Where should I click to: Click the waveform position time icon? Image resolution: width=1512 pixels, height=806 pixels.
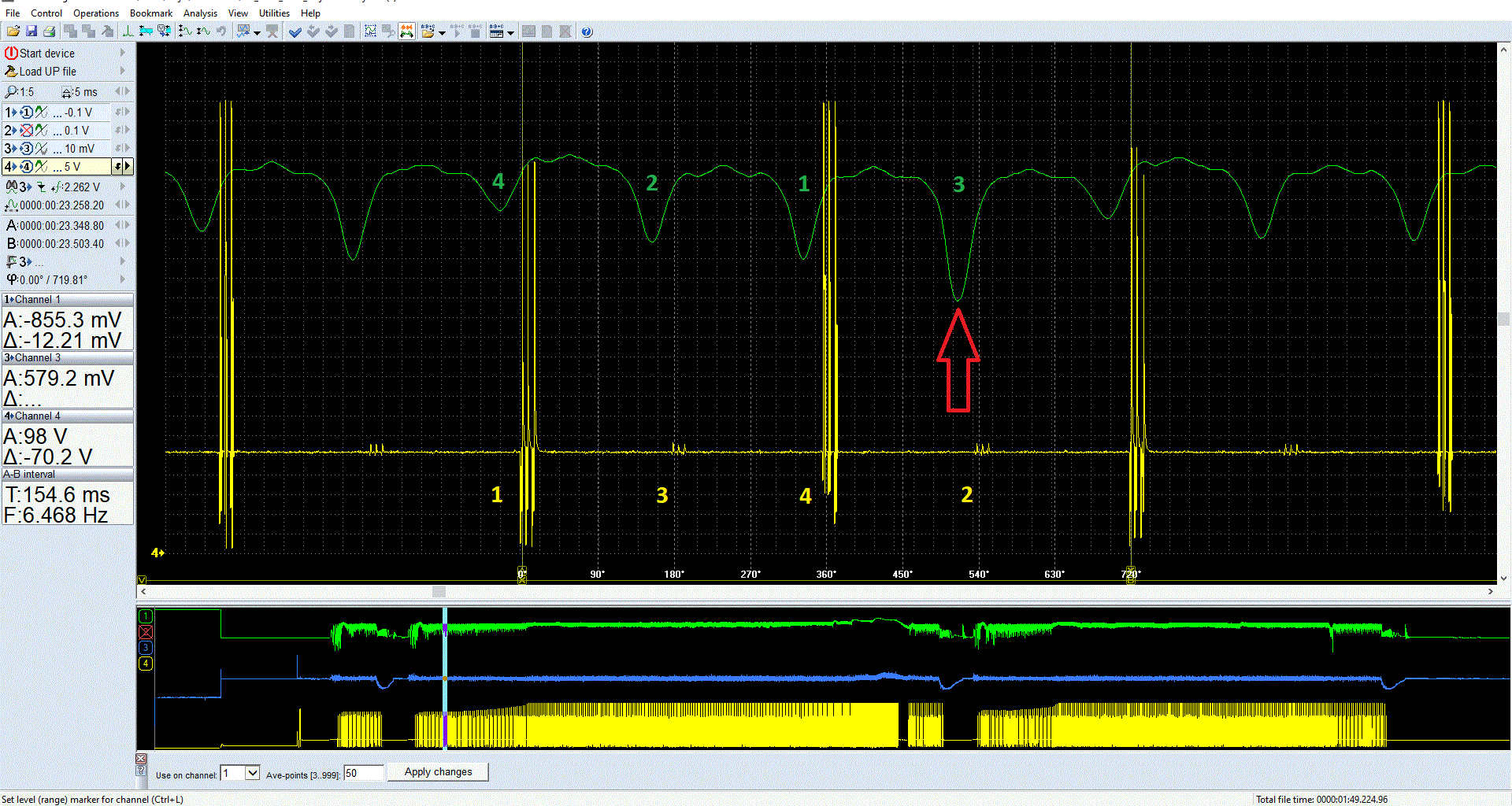tap(11, 205)
